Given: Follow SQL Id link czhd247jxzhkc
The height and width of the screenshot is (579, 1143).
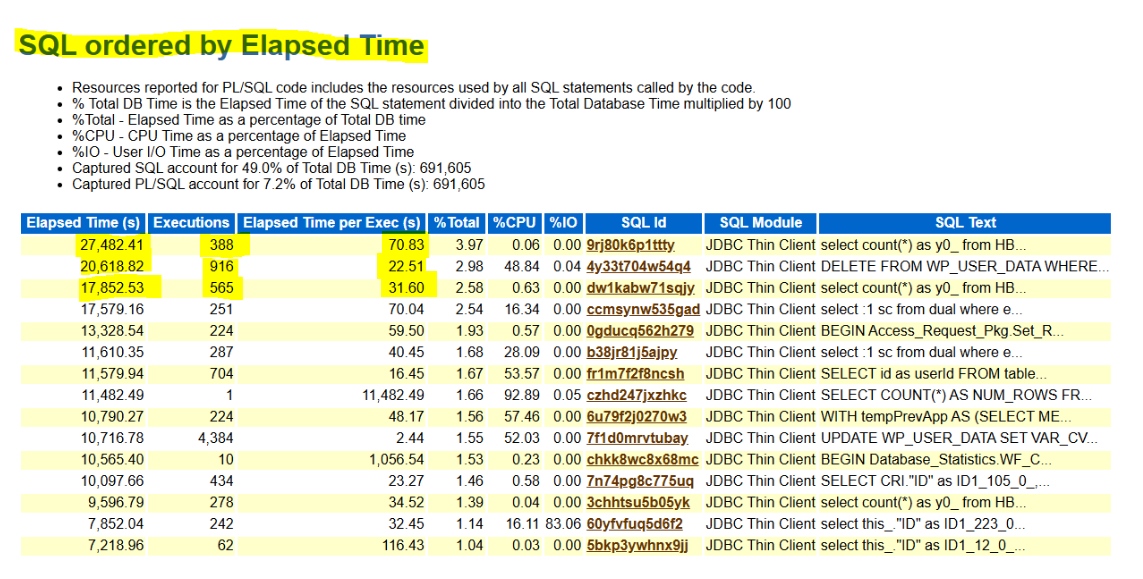Looking at the screenshot, I should pos(636,395).
